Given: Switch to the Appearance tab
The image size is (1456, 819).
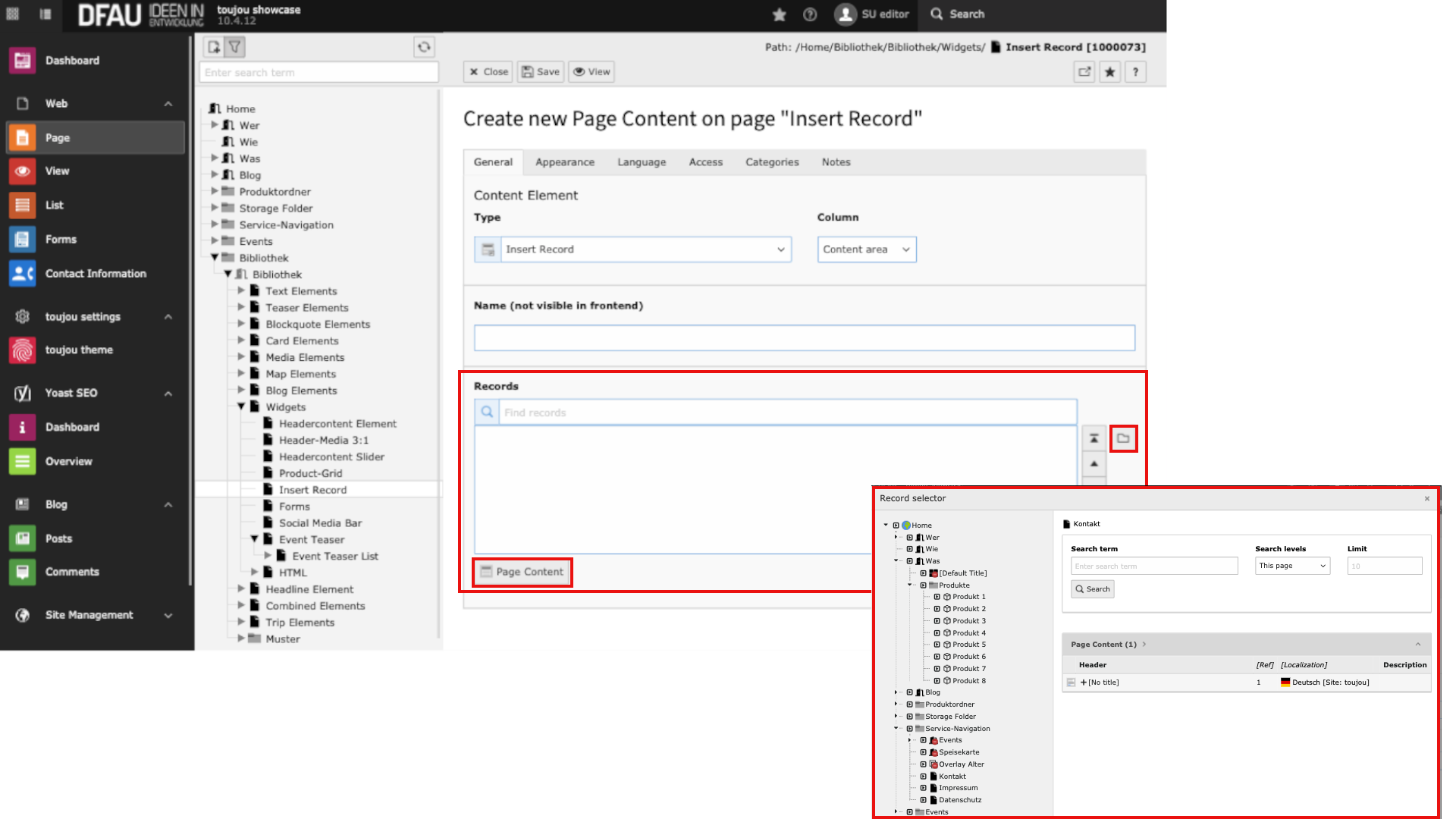Looking at the screenshot, I should click(564, 162).
